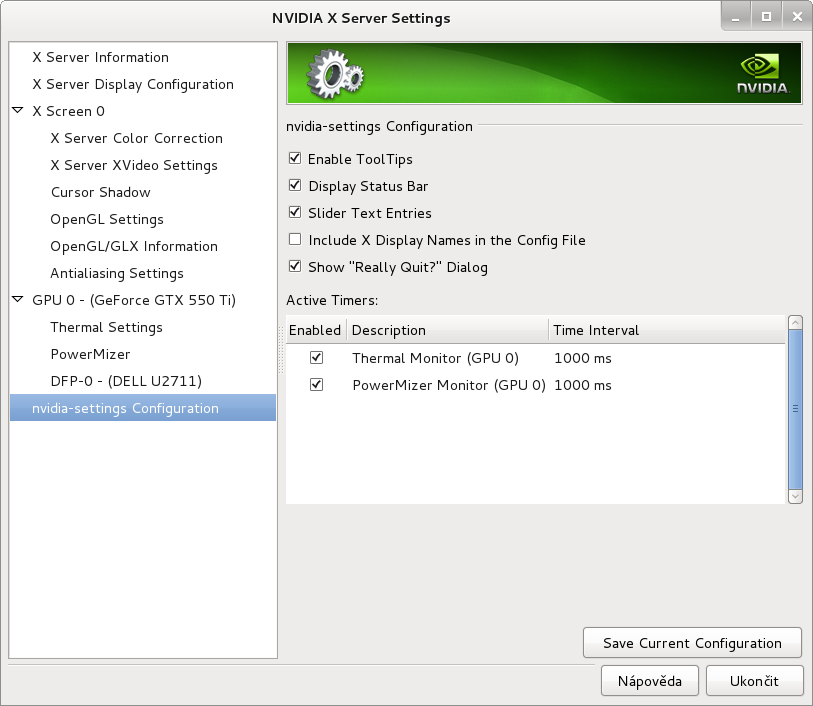Click the timers list scroll up arrow

click(795, 322)
